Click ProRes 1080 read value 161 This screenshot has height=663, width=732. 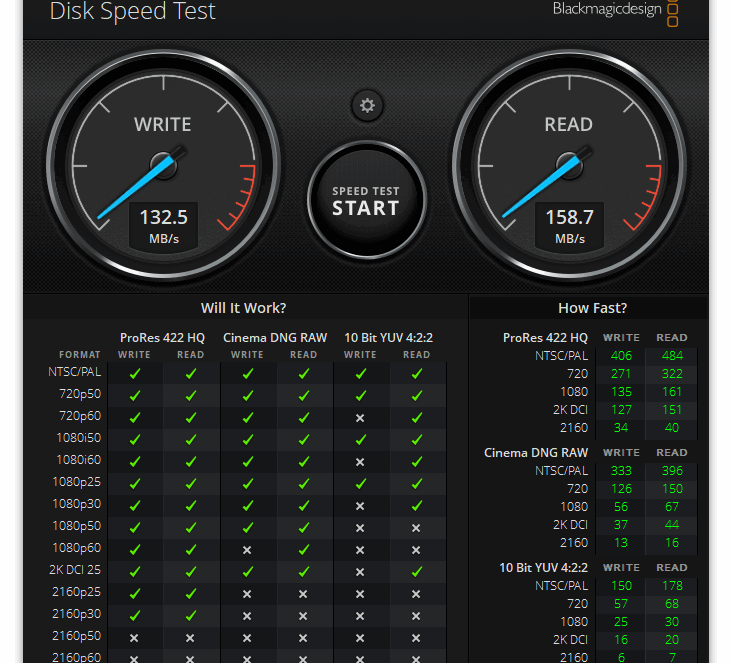pyautogui.click(x=672, y=392)
